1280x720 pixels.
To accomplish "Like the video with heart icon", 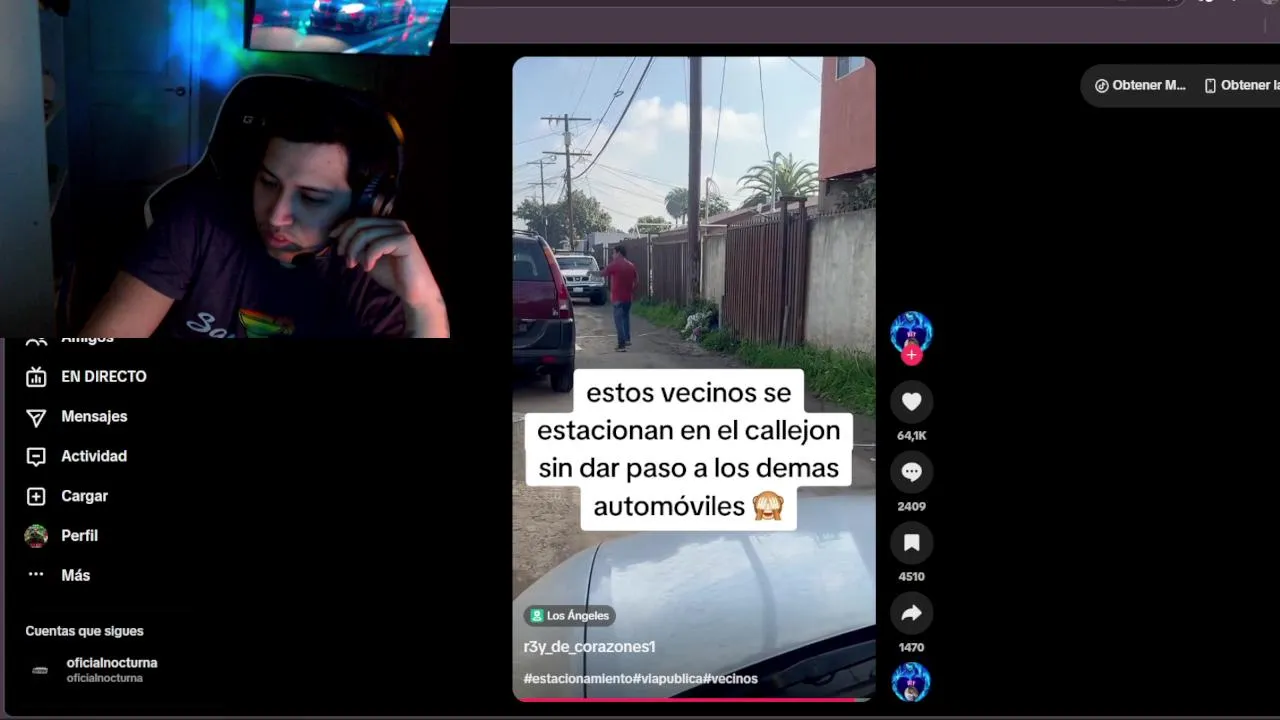I will point(911,401).
